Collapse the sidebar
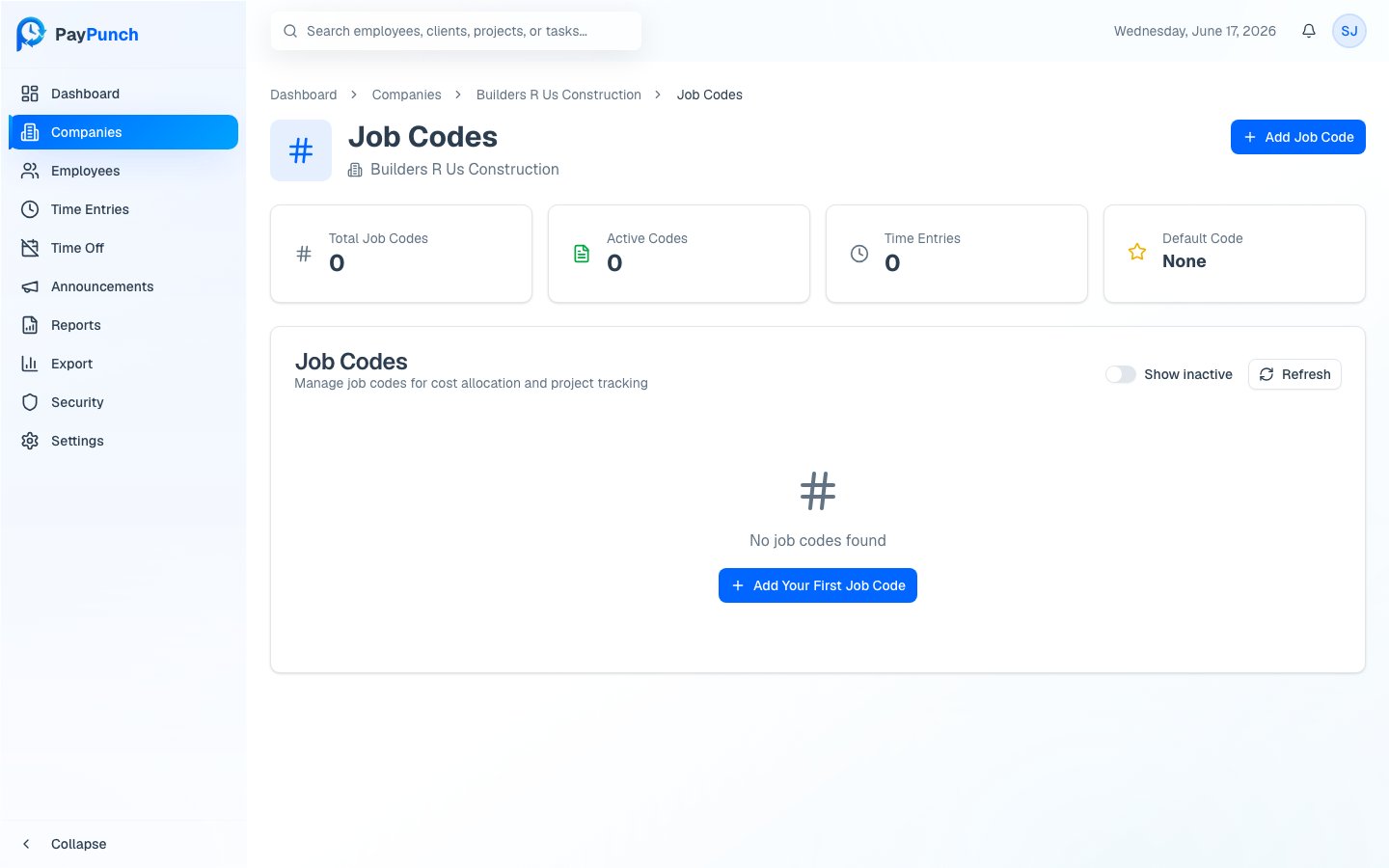The image size is (1389, 868). click(123, 844)
